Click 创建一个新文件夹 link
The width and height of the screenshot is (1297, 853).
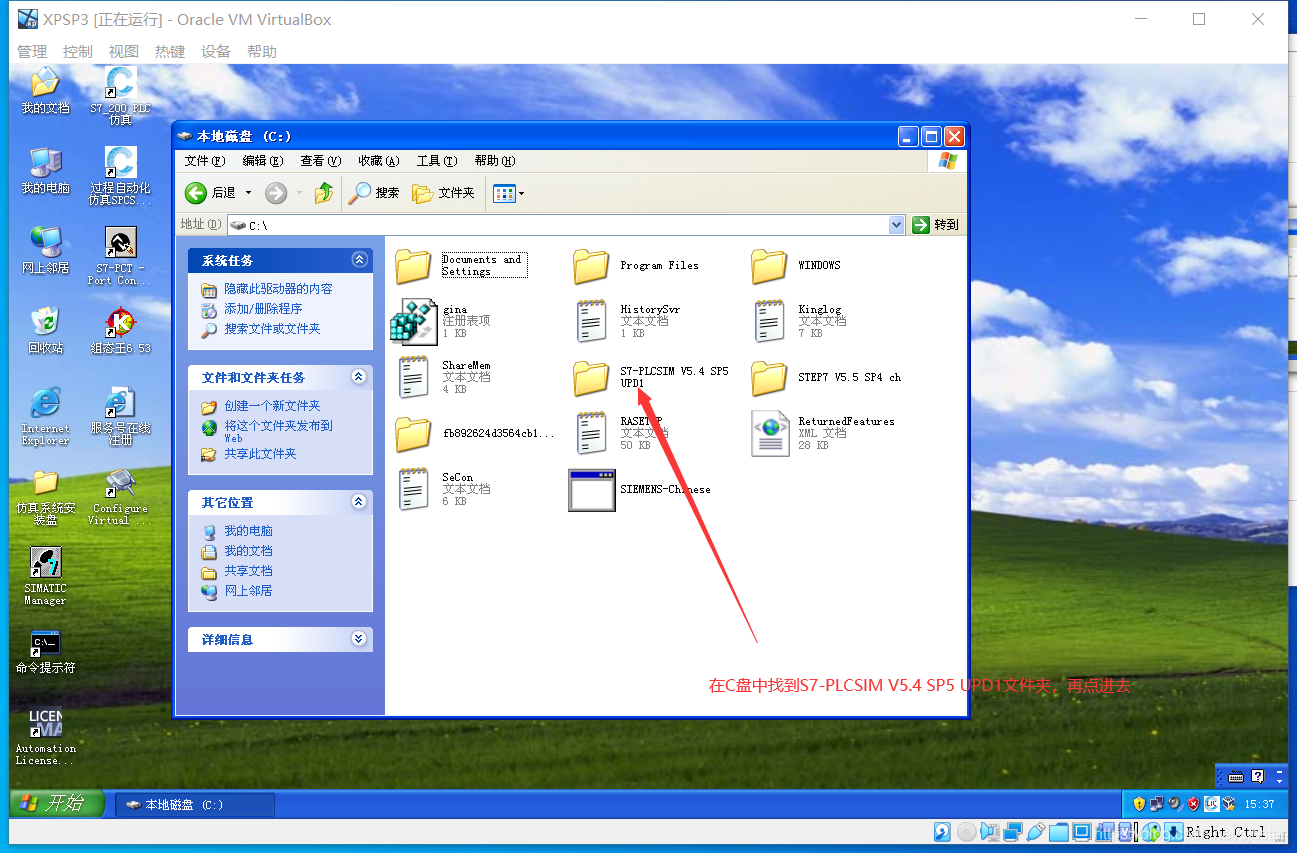(272, 406)
